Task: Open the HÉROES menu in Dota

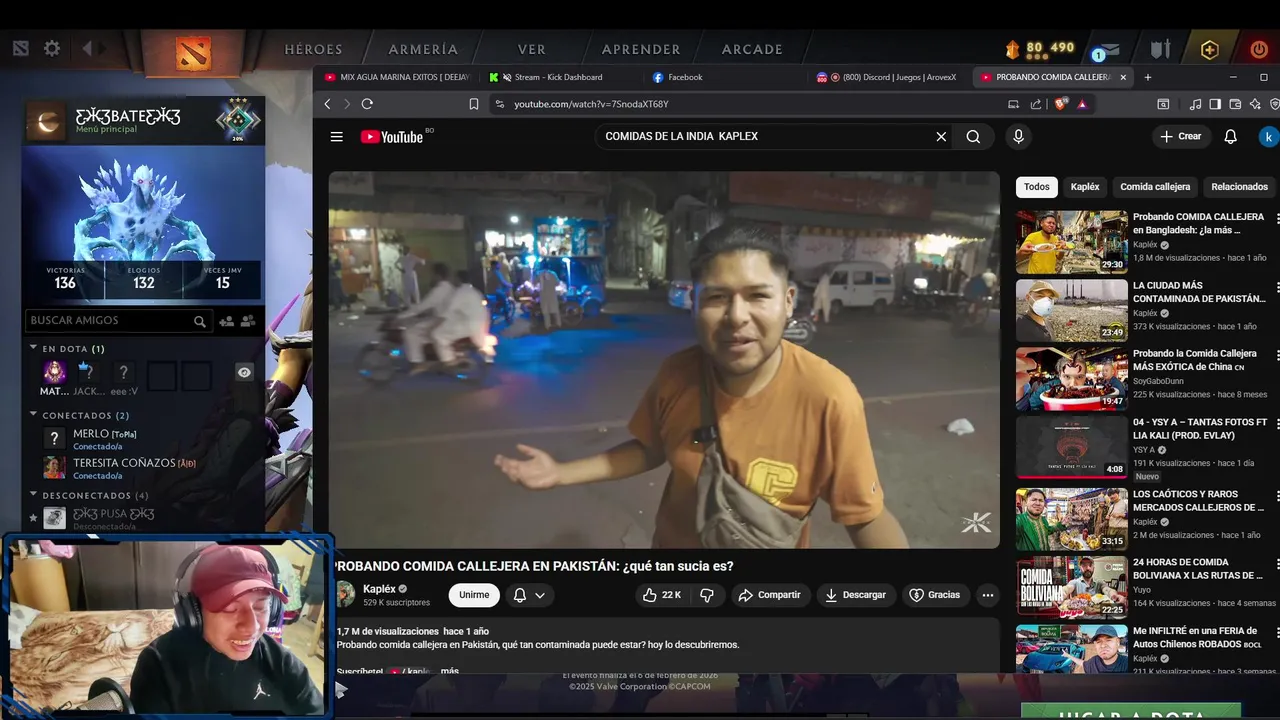Action: (313, 49)
